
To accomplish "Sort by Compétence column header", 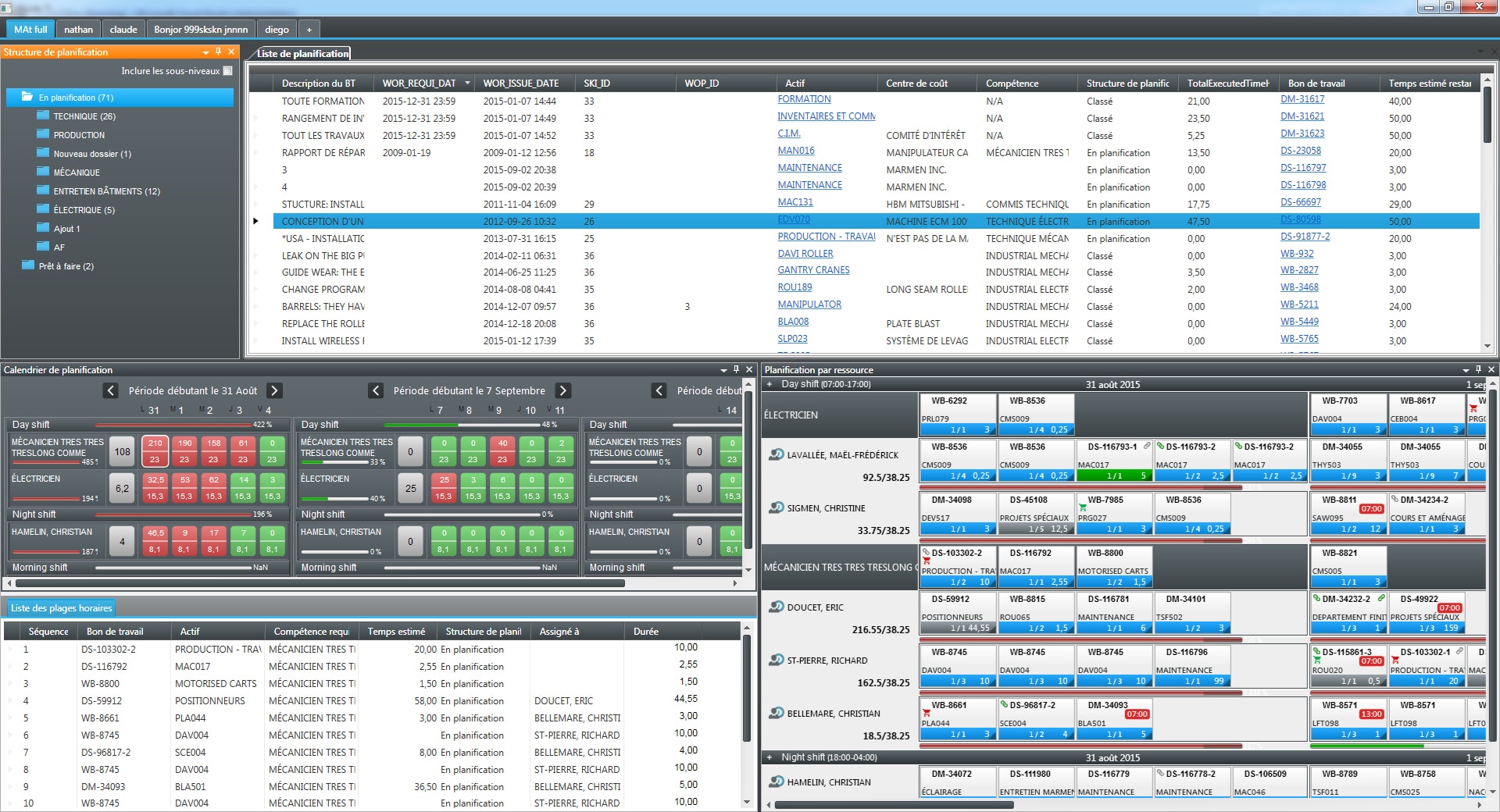I will point(1026,83).
